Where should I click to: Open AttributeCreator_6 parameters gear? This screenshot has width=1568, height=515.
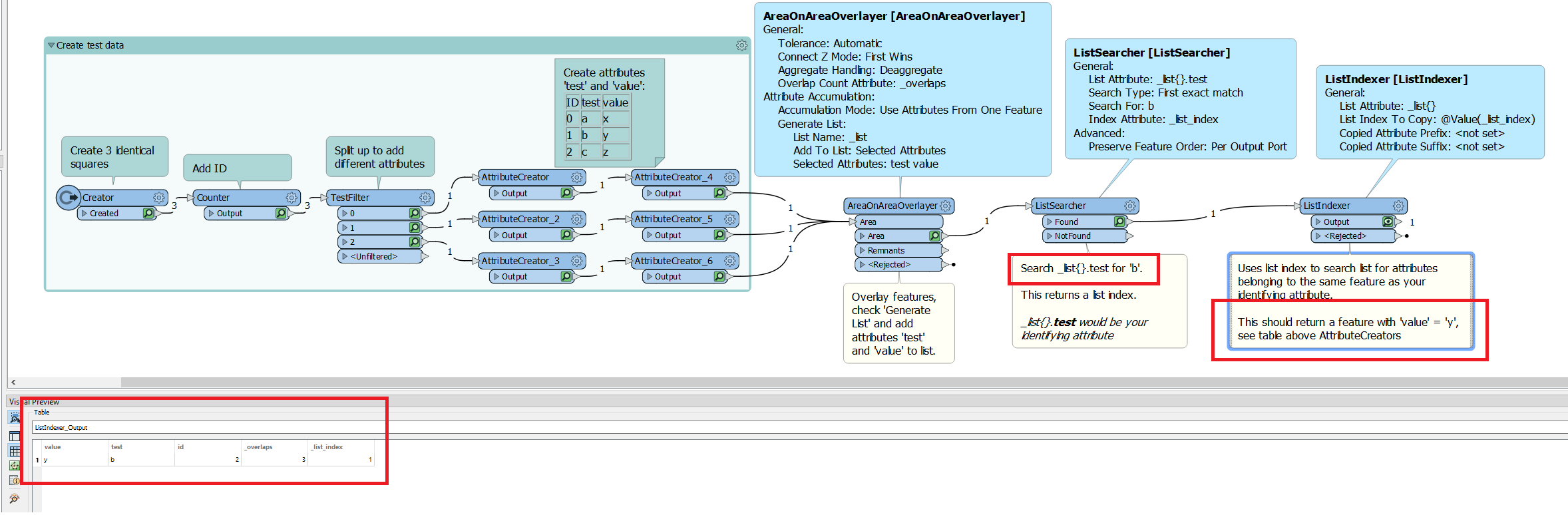(x=729, y=261)
